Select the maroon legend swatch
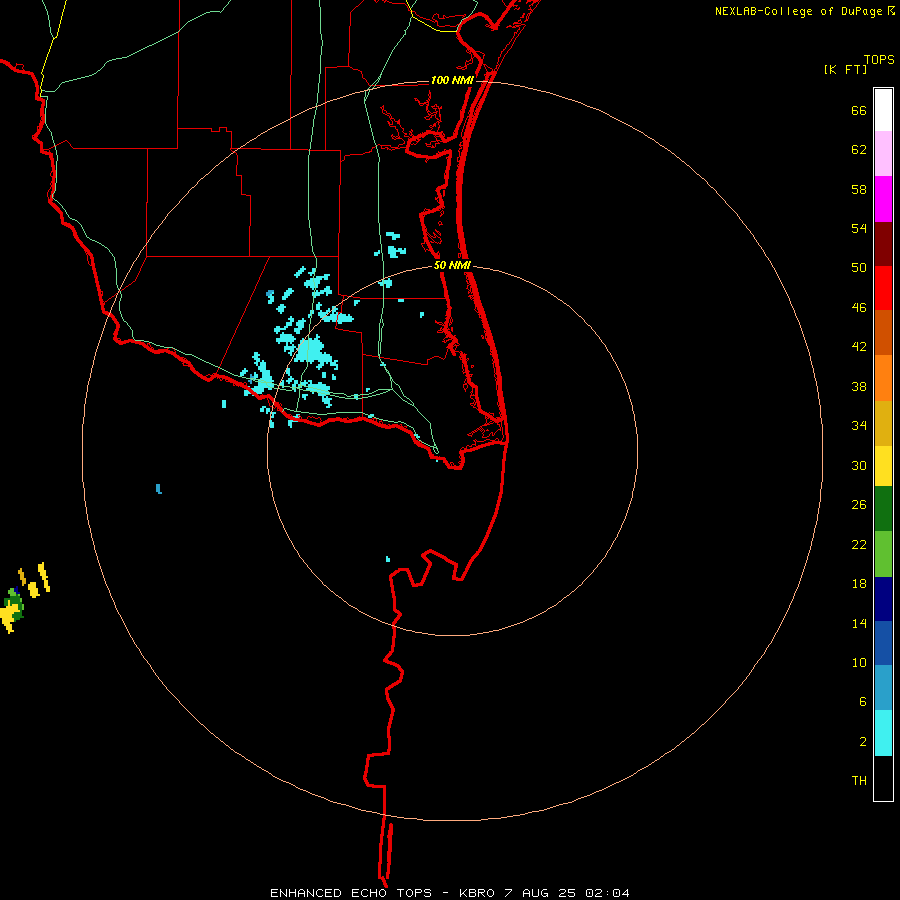 point(883,244)
